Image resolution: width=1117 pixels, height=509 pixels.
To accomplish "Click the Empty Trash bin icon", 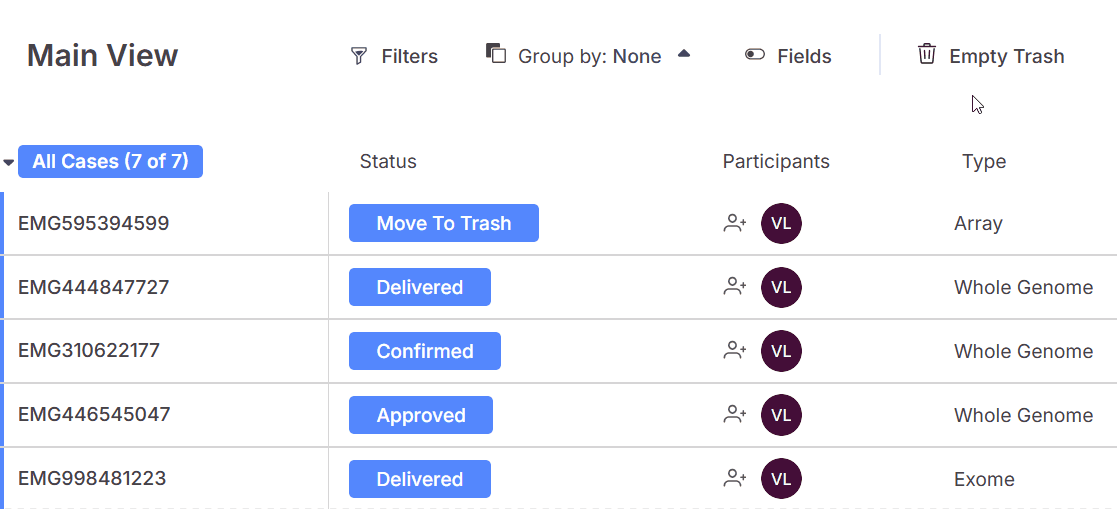I will point(927,54).
